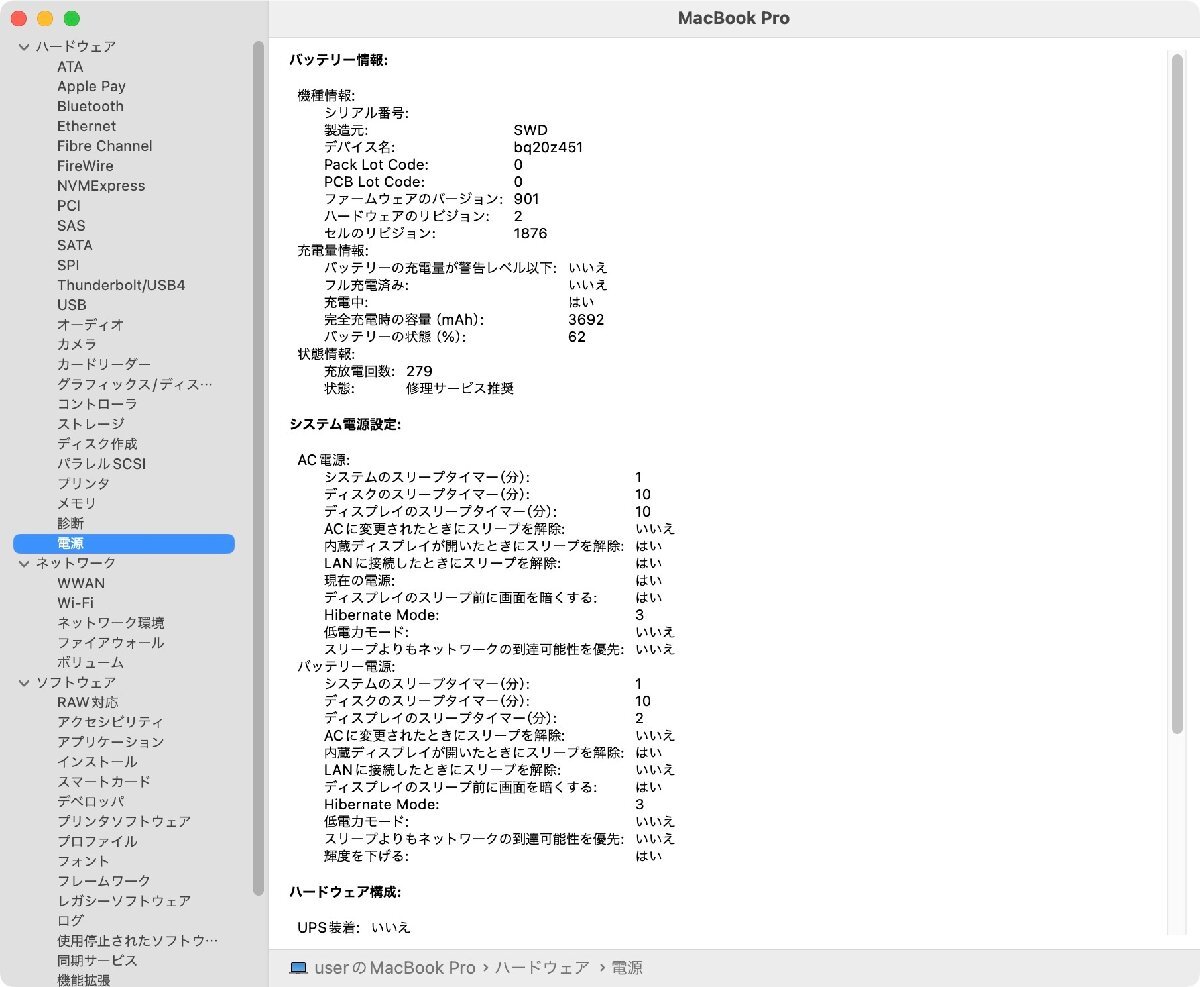
Task: Collapse the ハードウェア section
Action: pos(24,47)
